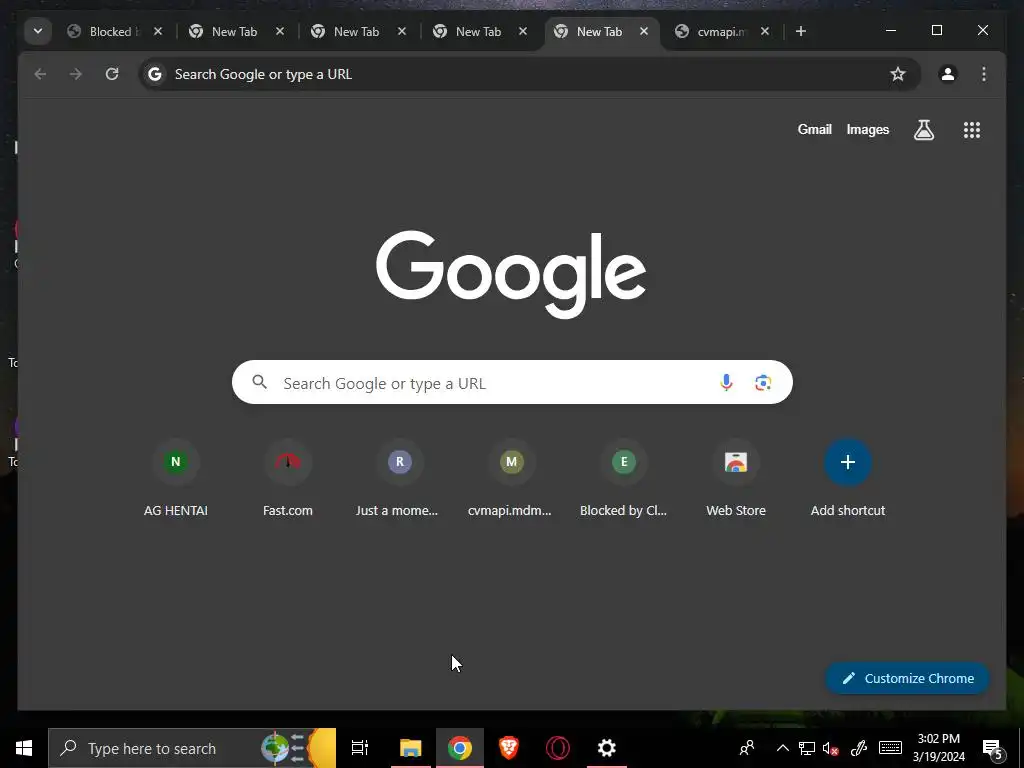This screenshot has height=768, width=1024.
Task: Open the Images link
Action: (867, 129)
